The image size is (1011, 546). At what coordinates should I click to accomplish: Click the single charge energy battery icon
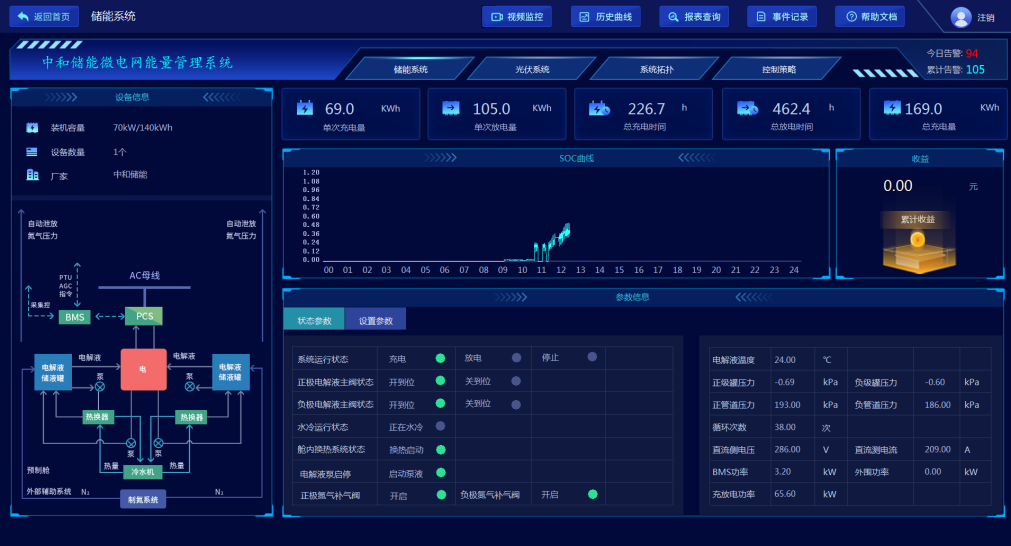(x=305, y=108)
